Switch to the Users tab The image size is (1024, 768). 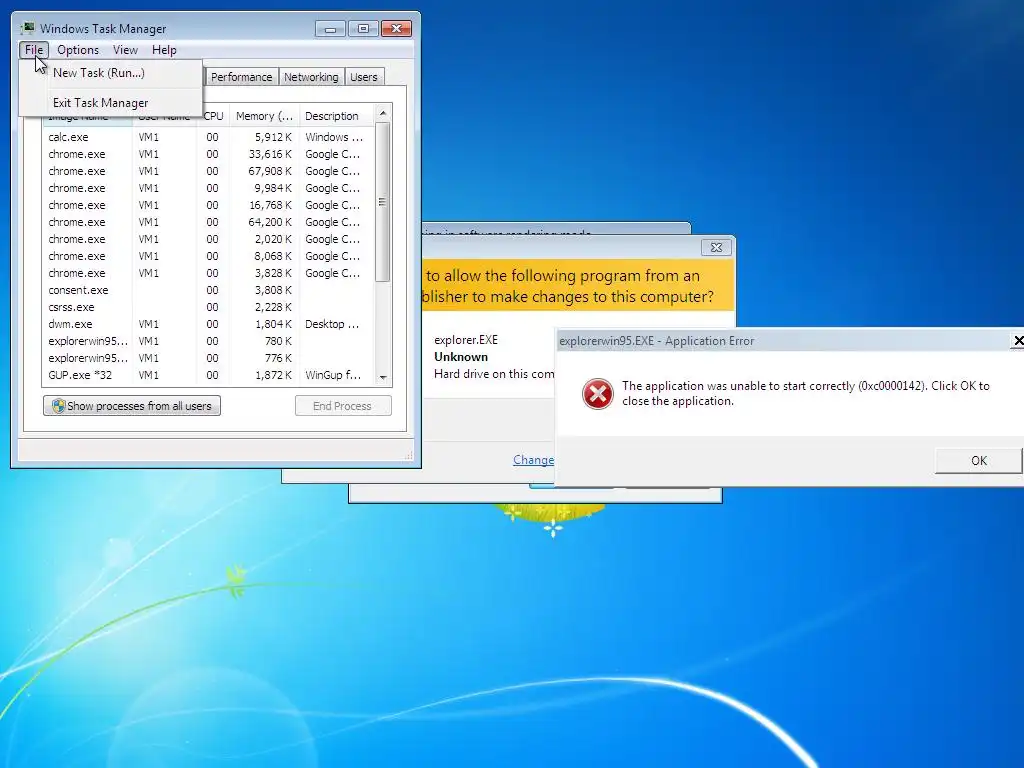click(x=364, y=77)
